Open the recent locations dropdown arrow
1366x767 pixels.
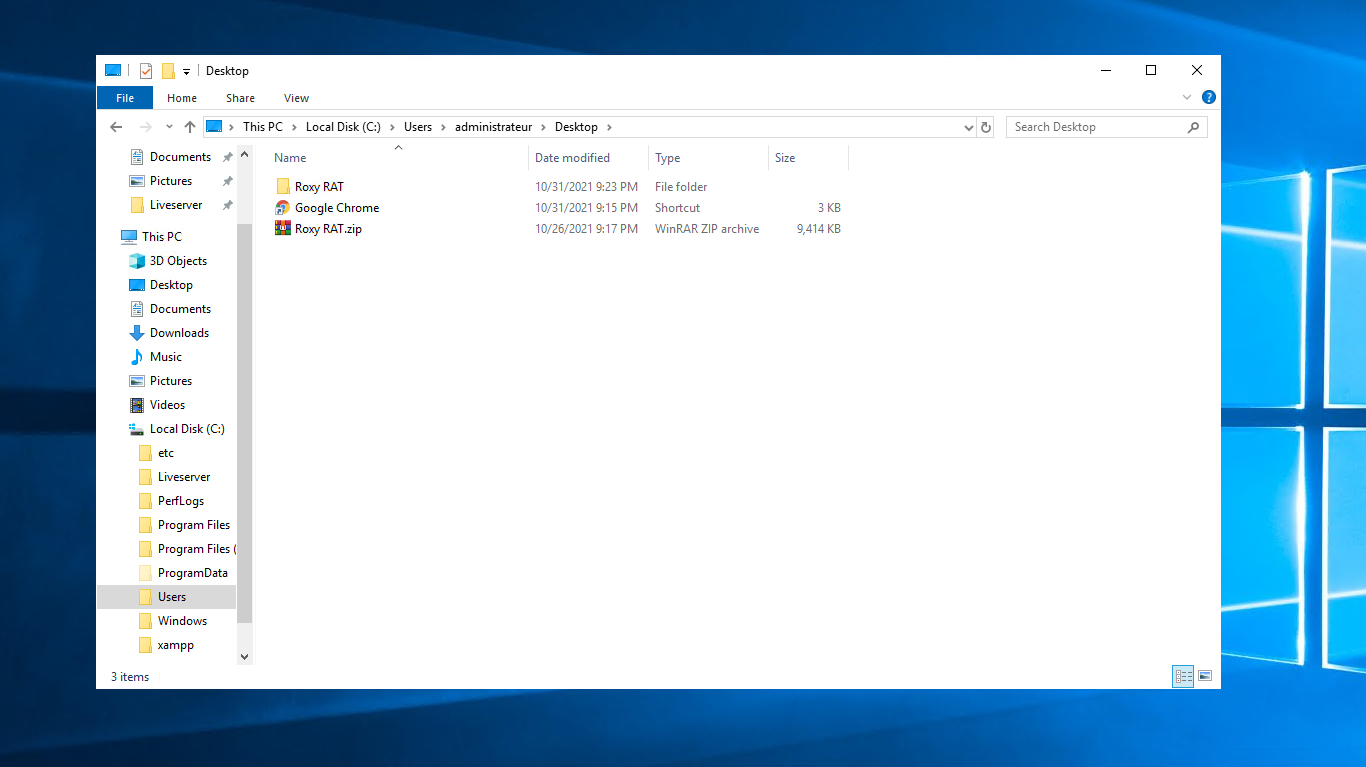point(168,127)
